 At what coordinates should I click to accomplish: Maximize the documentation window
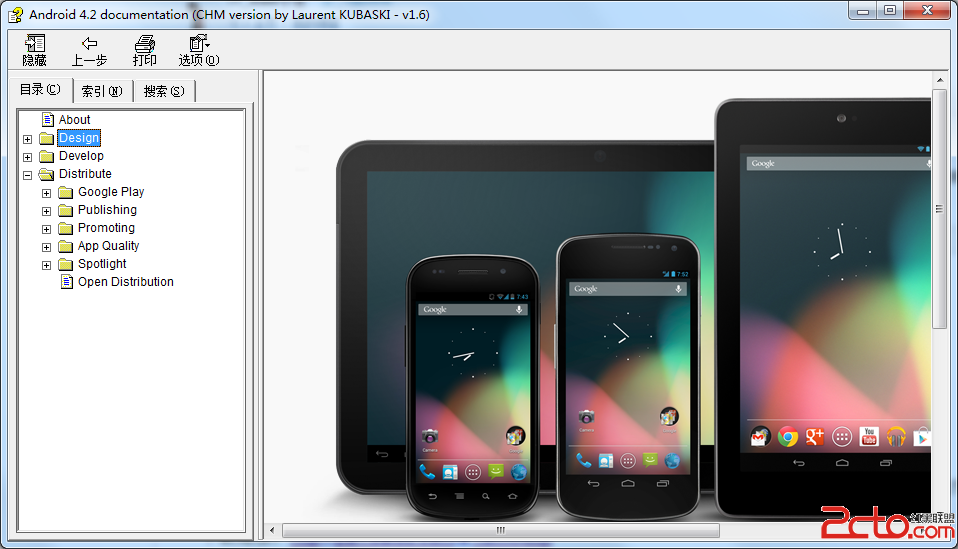(x=890, y=11)
